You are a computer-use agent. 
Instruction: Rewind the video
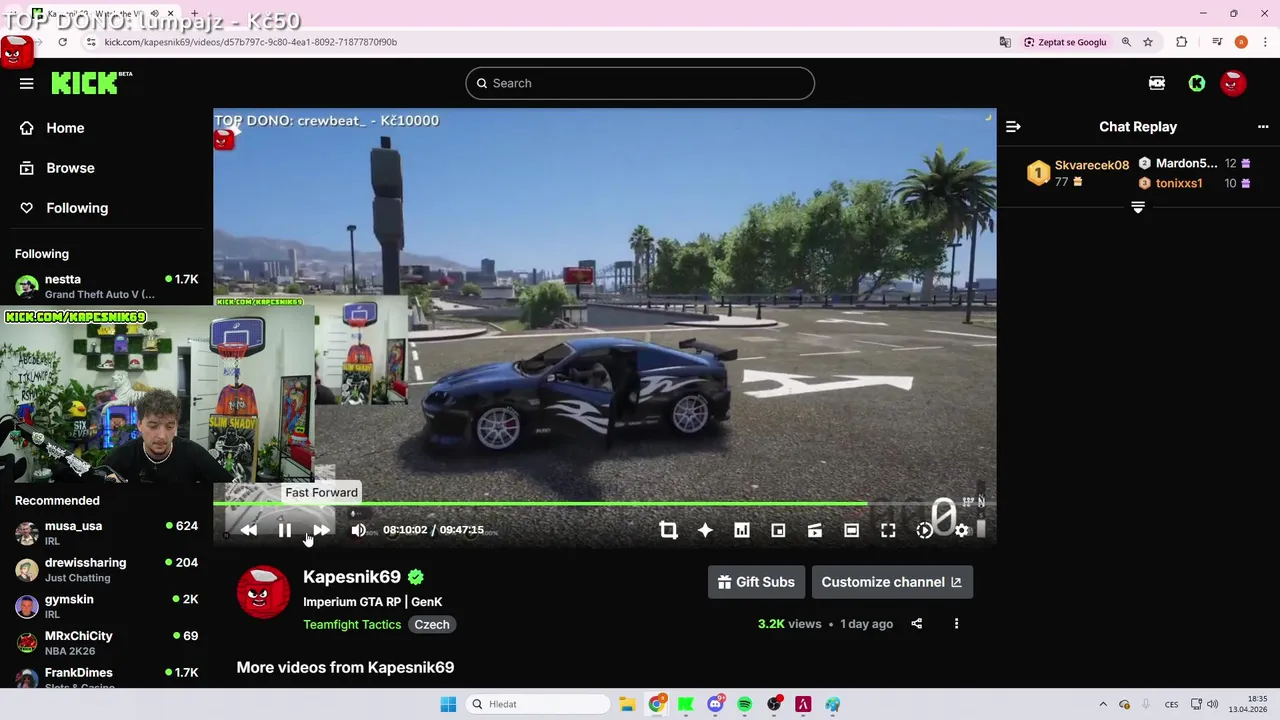(248, 530)
